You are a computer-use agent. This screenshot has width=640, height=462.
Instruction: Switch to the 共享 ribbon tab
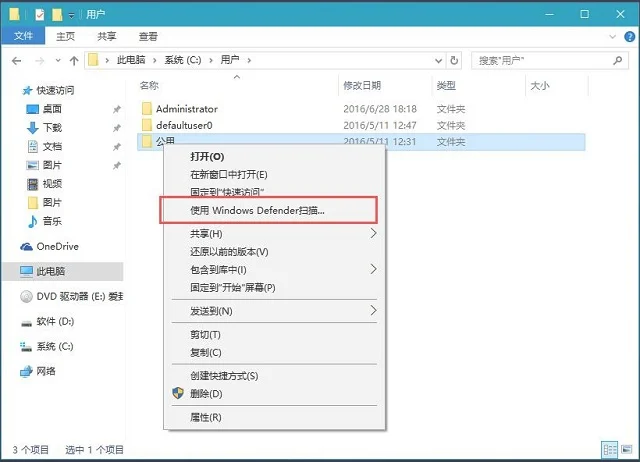(x=107, y=36)
